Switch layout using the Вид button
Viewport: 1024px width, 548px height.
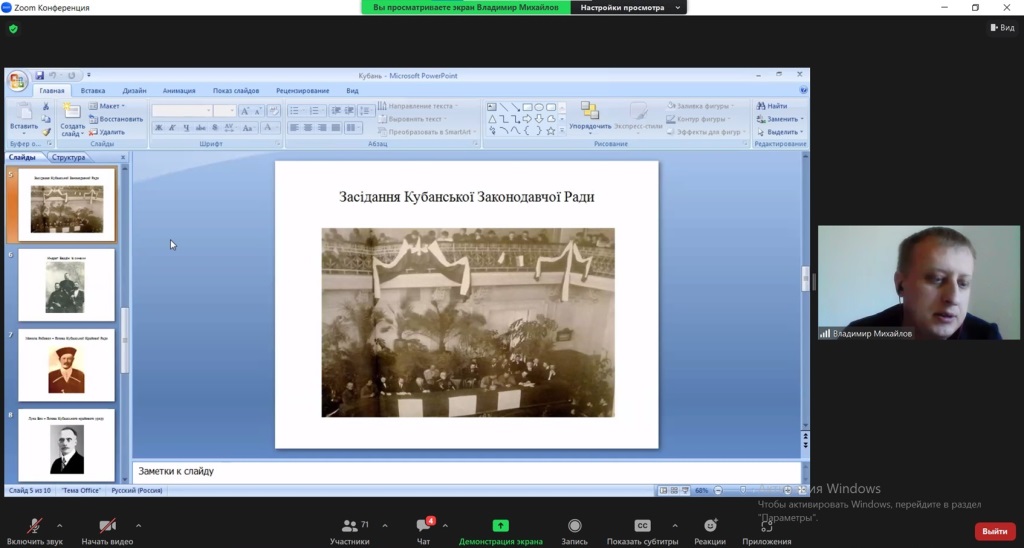point(1000,28)
